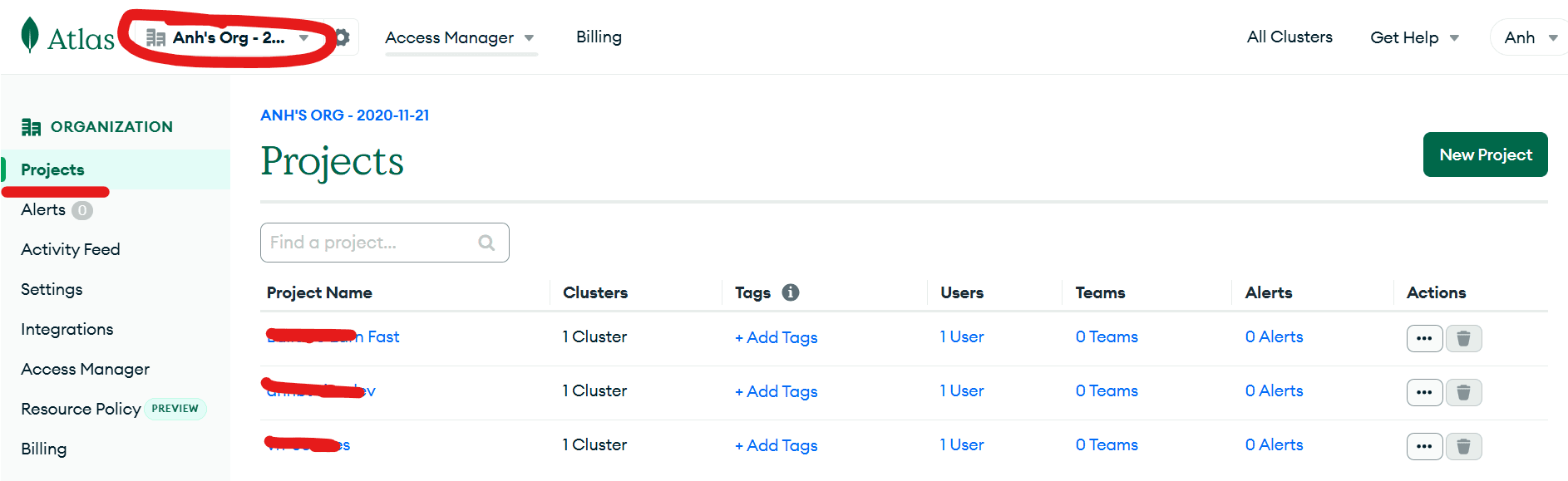Click the New Project button
1568x481 pixels.
[1485, 155]
